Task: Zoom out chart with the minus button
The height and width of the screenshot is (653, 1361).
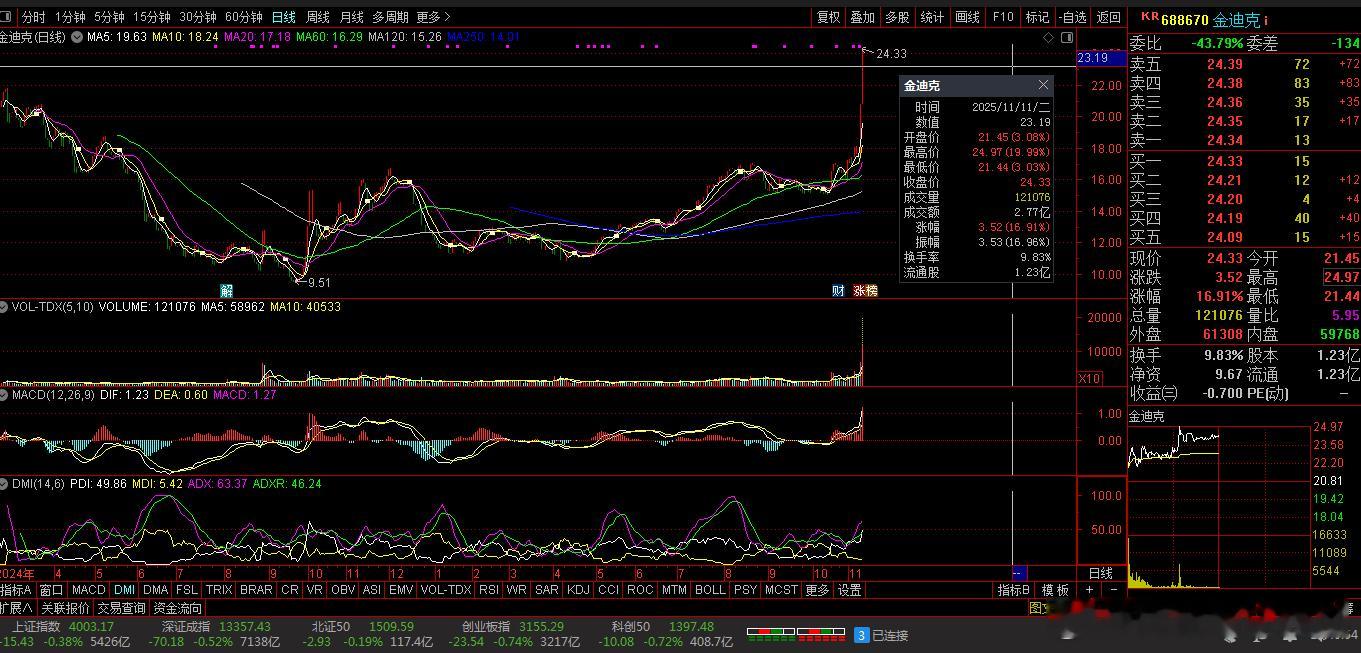Action: point(1114,590)
